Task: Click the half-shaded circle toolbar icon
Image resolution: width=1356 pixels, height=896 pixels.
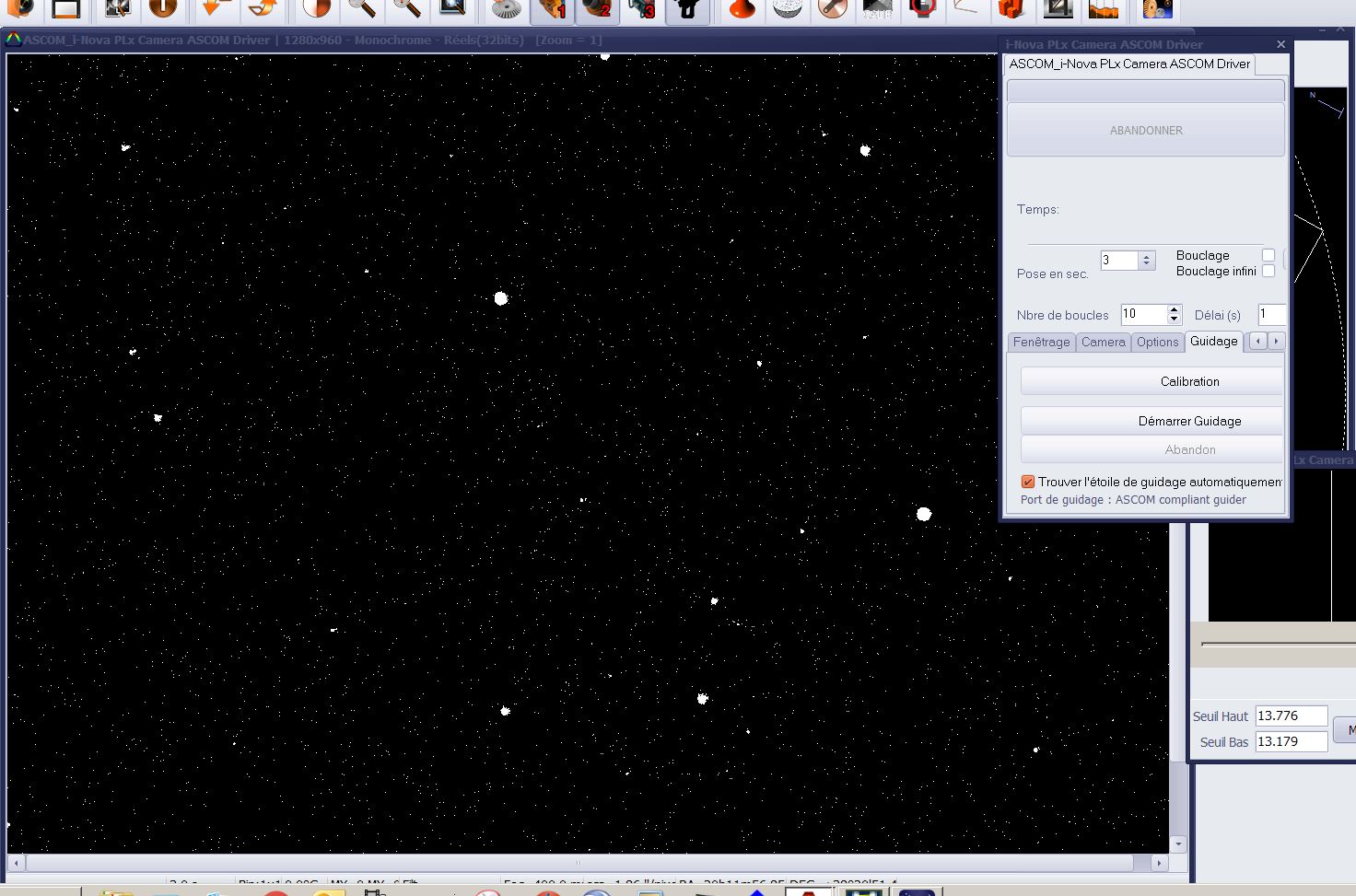Action: coord(317,9)
